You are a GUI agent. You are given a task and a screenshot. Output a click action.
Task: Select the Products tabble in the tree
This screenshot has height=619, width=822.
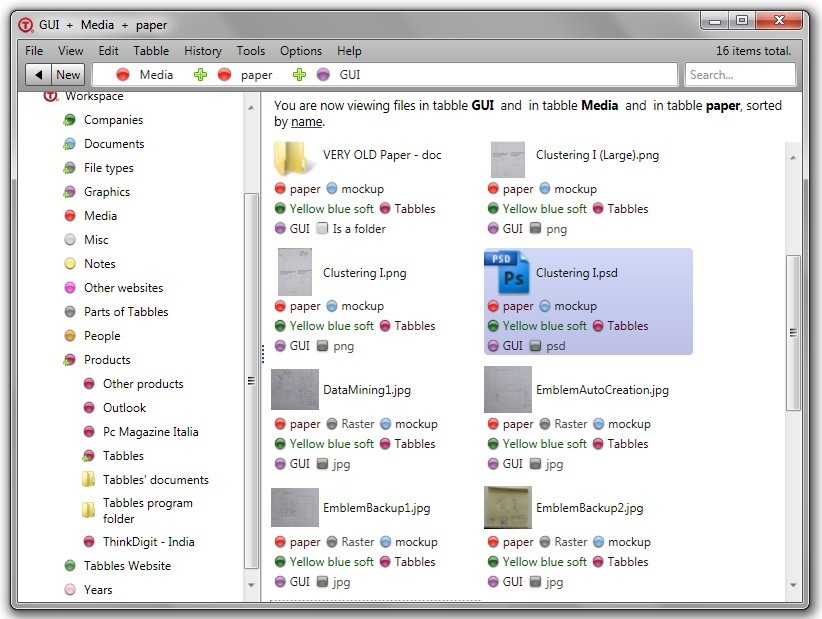[x=107, y=360]
